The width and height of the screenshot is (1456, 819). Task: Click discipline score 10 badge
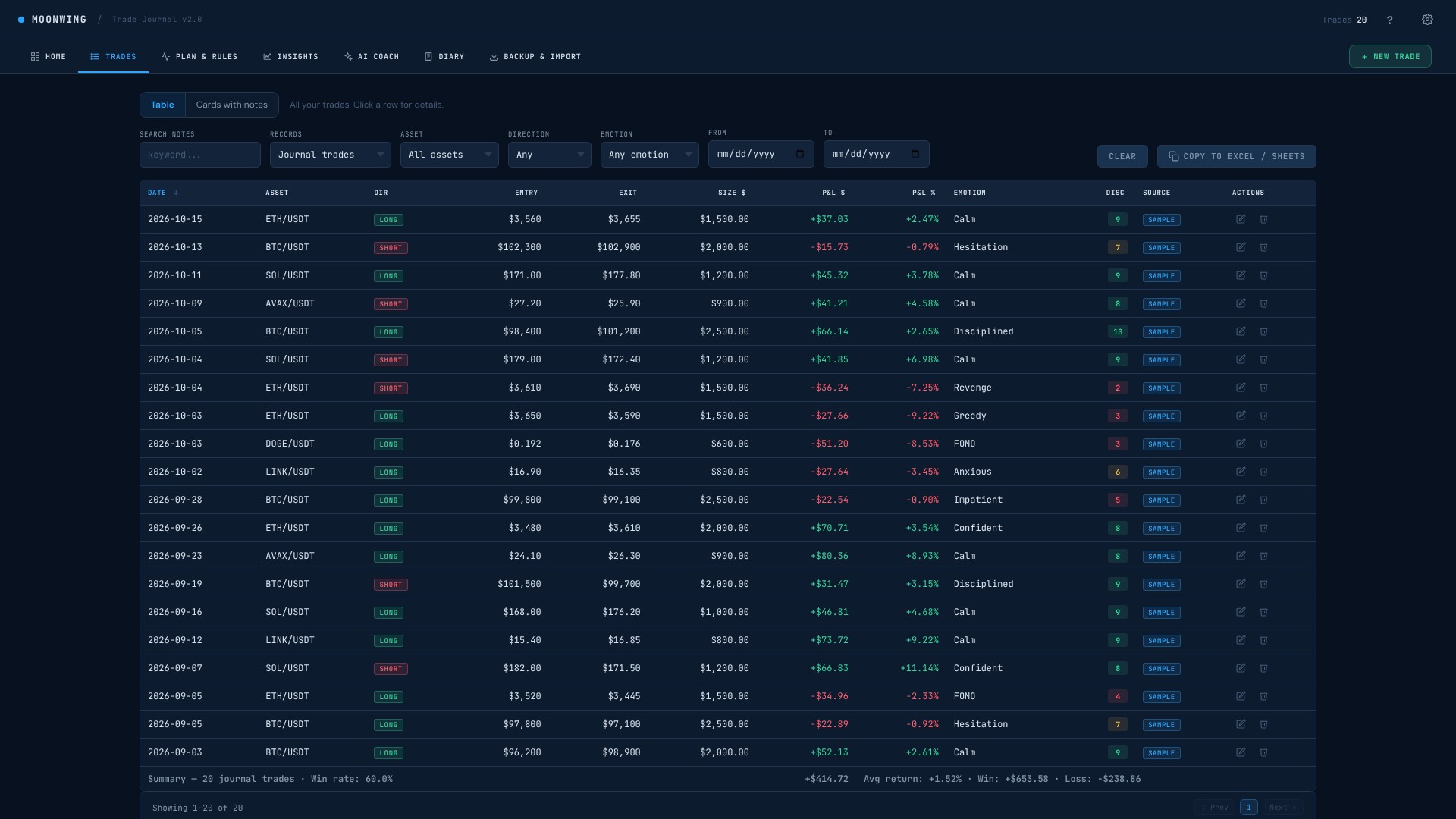(1117, 331)
